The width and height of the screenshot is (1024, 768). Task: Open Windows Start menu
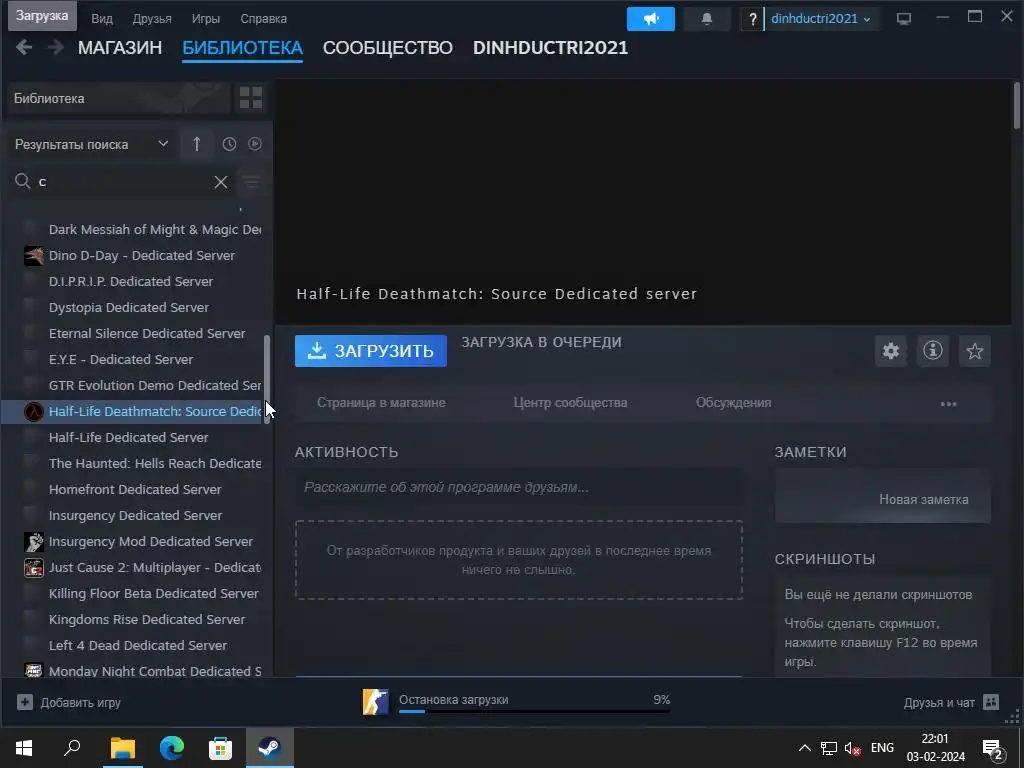click(x=24, y=748)
